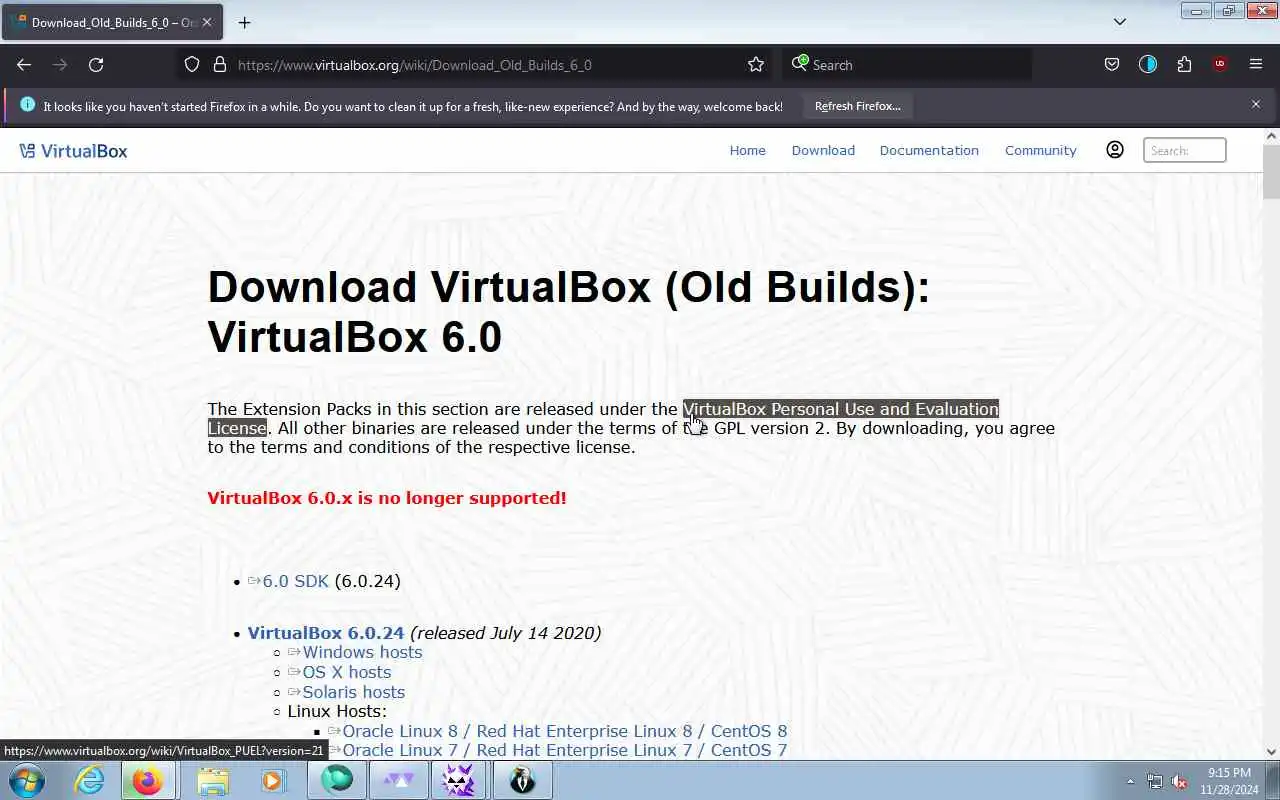Reload the page with the refresh icon
Image resolution: width=1280 pixels, height=800 pixels.
point(96,64)
